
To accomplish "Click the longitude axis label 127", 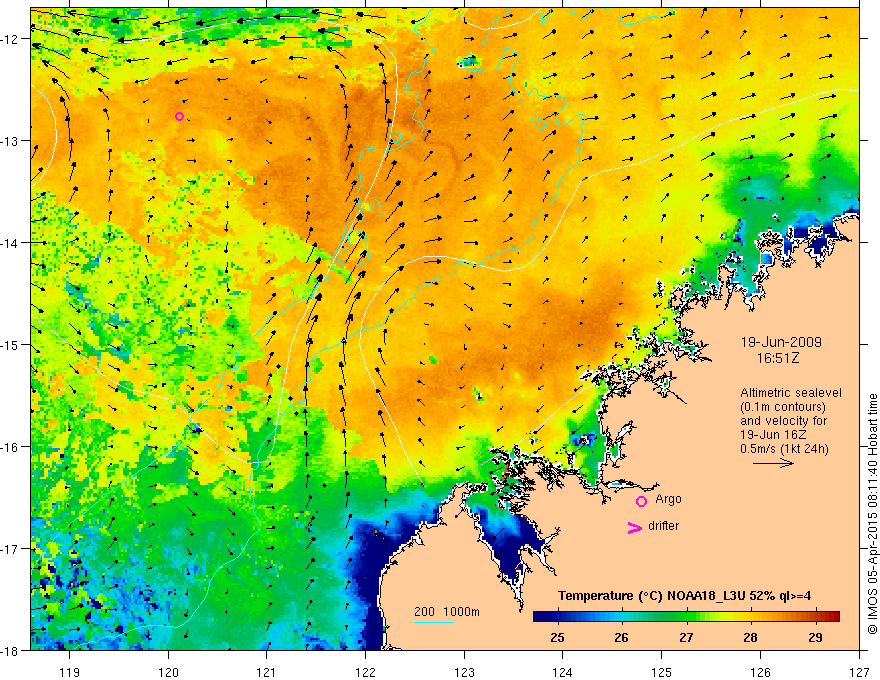I will pos(859,672).
